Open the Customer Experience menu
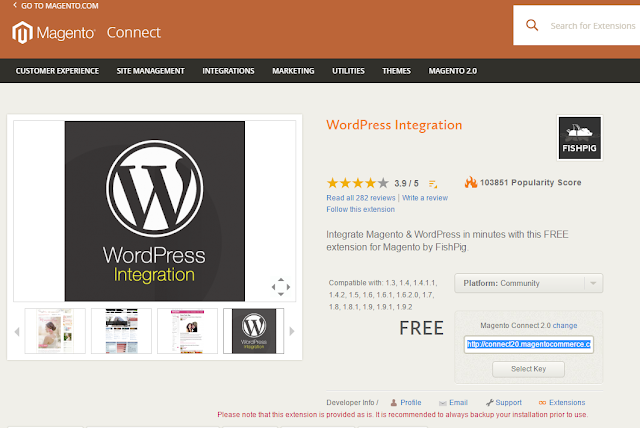Image resolution: width=640 pixels, height=428 pixels. tap(57, 71)
